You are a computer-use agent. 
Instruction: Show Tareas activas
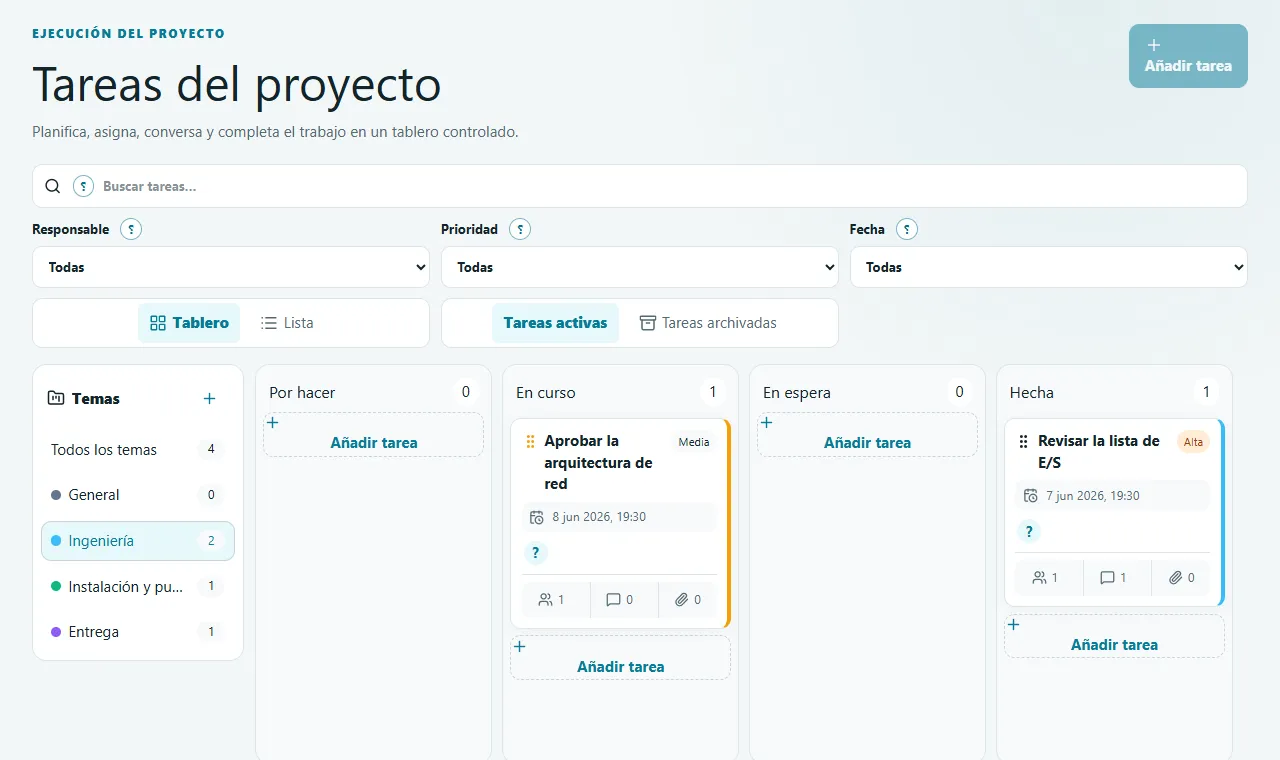[555, 323]
